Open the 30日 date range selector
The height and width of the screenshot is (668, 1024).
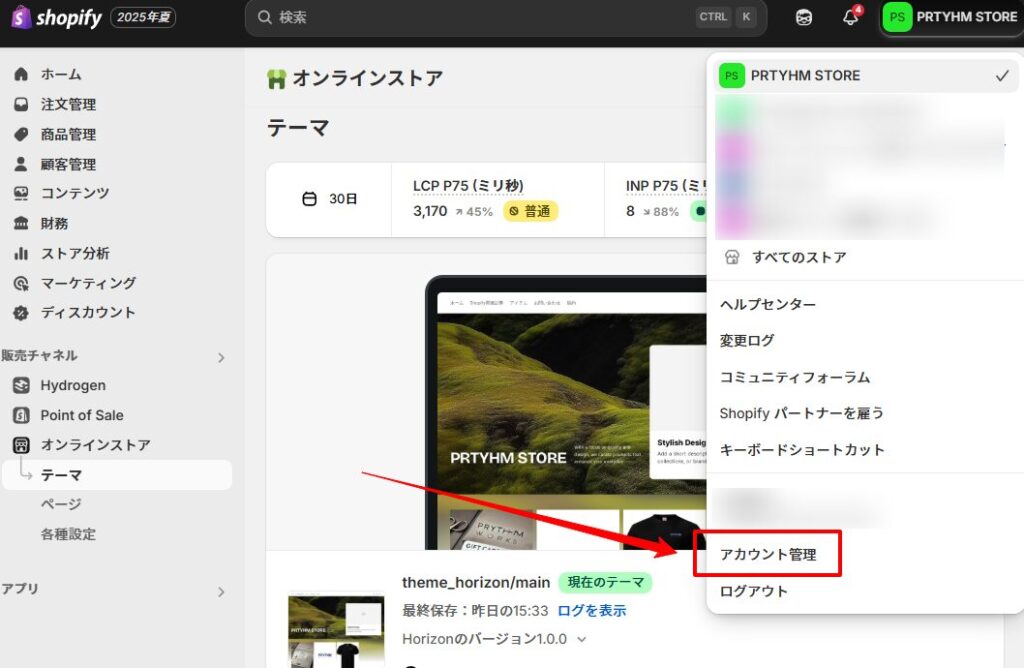(x=329, y=199)
